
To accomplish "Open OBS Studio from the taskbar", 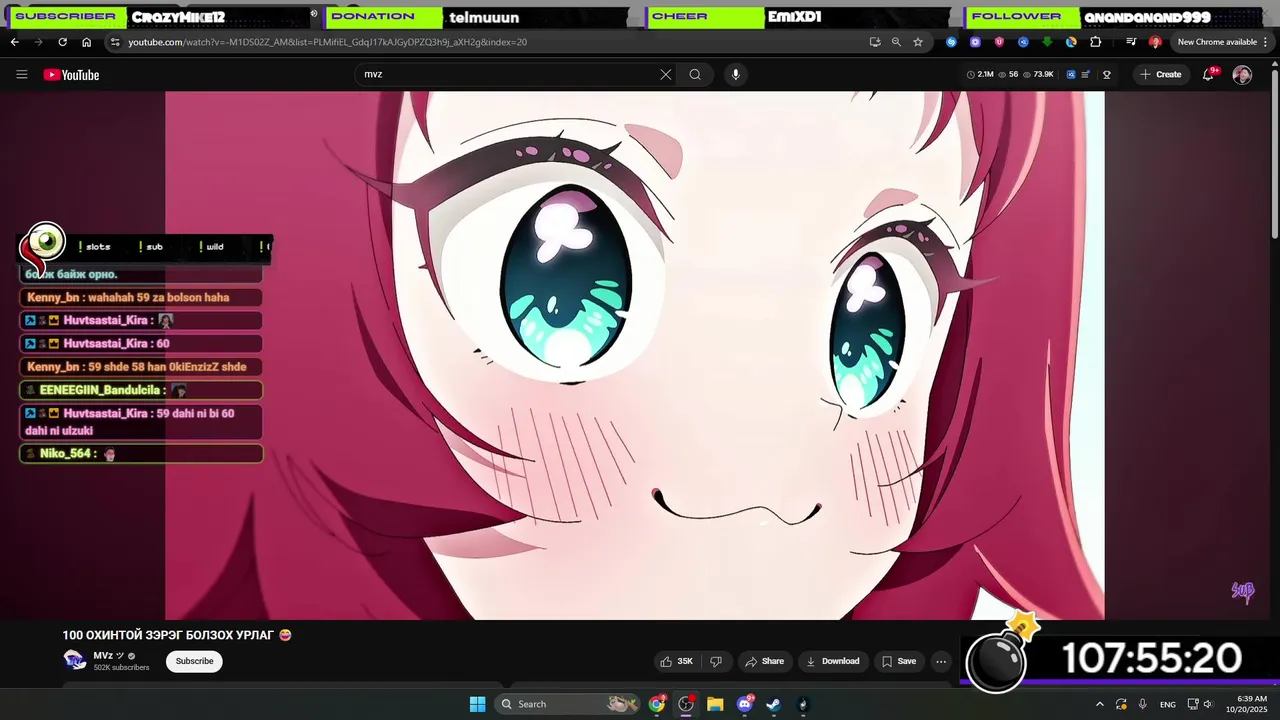I will [686, 704].
